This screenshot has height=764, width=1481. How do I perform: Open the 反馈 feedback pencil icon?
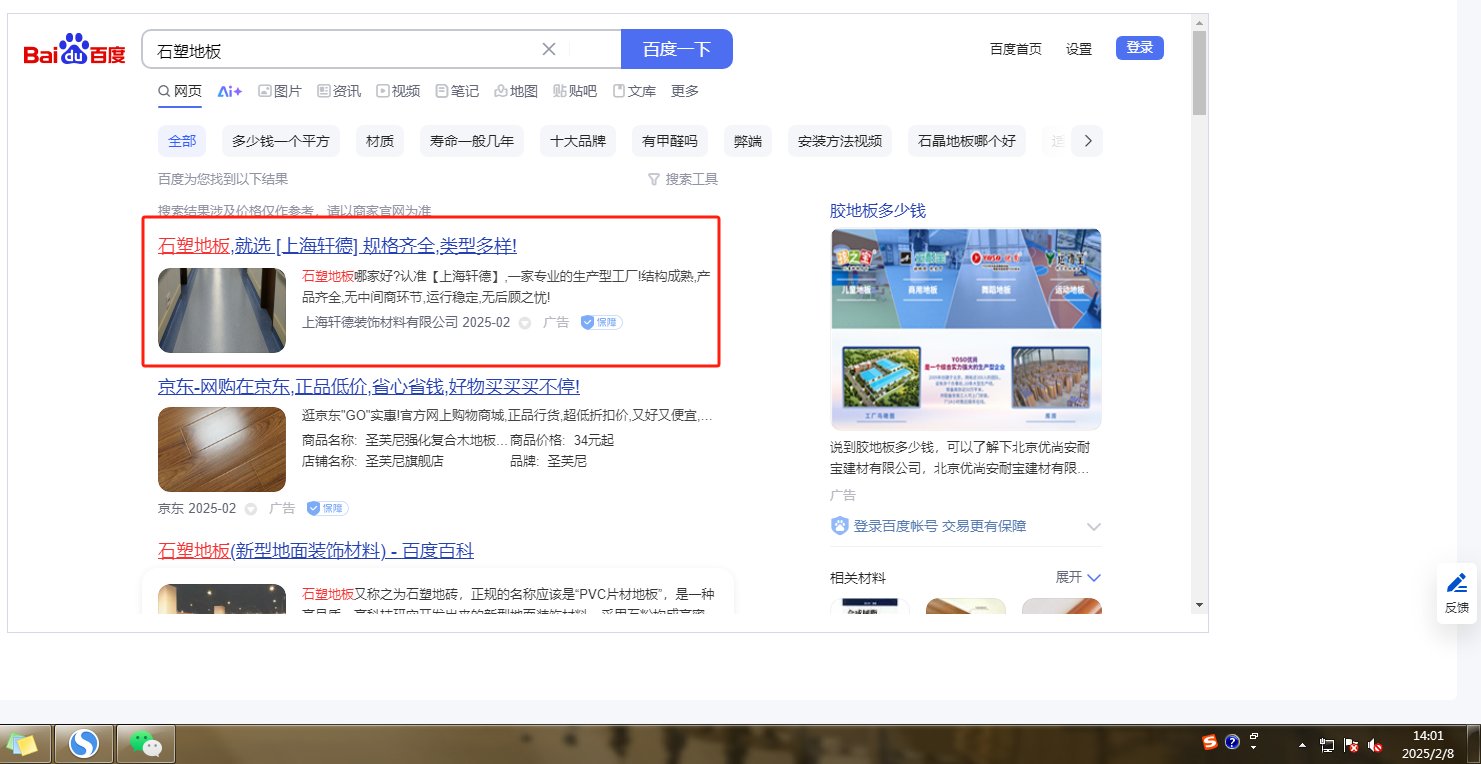pos(1457,582)
